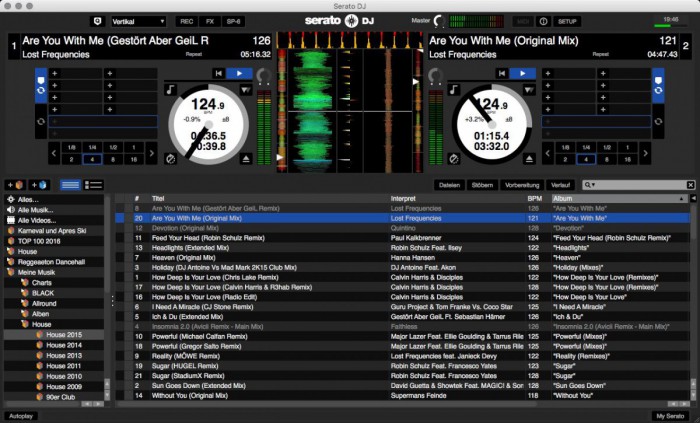Toggle the SP-6 sampler panel
Image resolution: width=700 pixels, height=423 pixels.
point(233,21)
